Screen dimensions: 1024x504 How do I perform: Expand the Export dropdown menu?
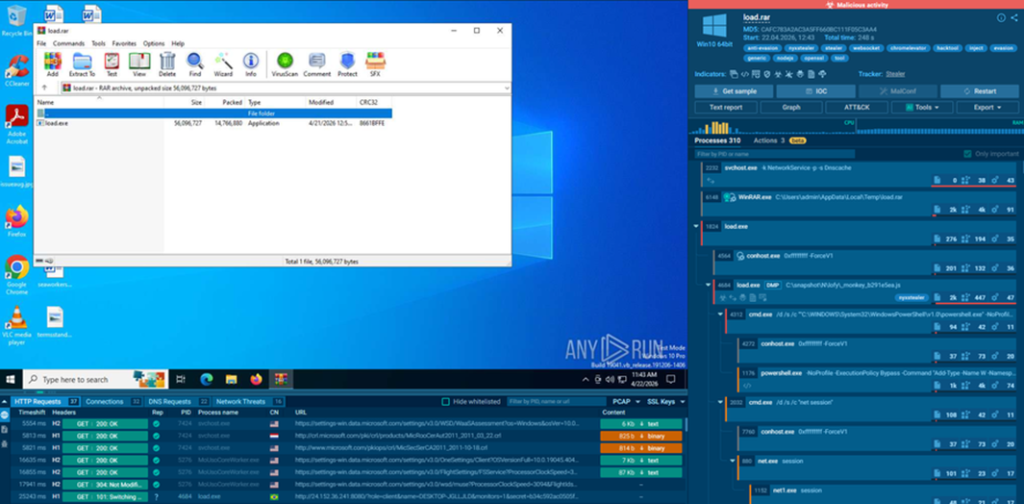pos(987,107)
